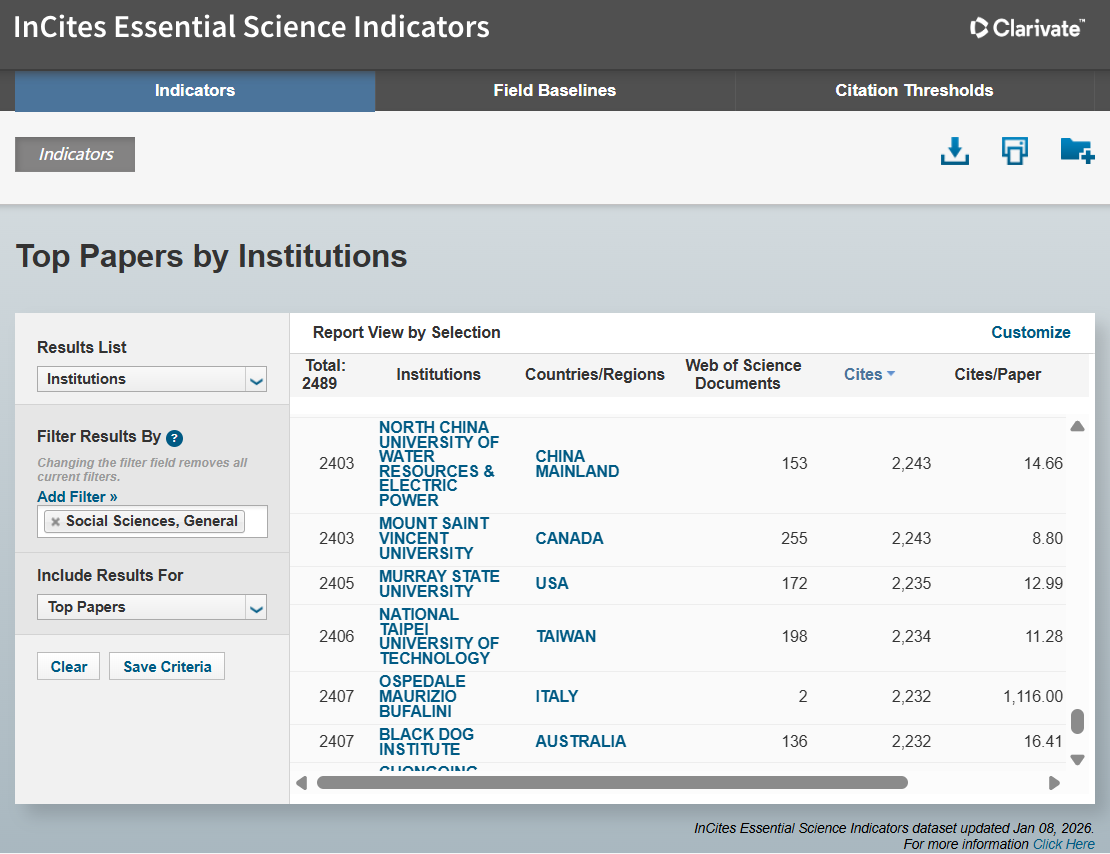This screenshot has height=854, width=1110.
Task: Open the Filter Results By help icon
Action: tap(174, 438)
